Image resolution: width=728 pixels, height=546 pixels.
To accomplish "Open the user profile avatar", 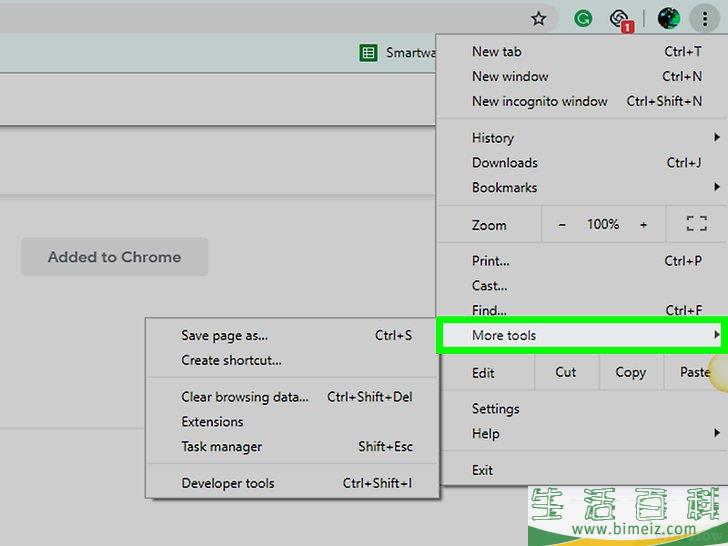I will 669,18.
